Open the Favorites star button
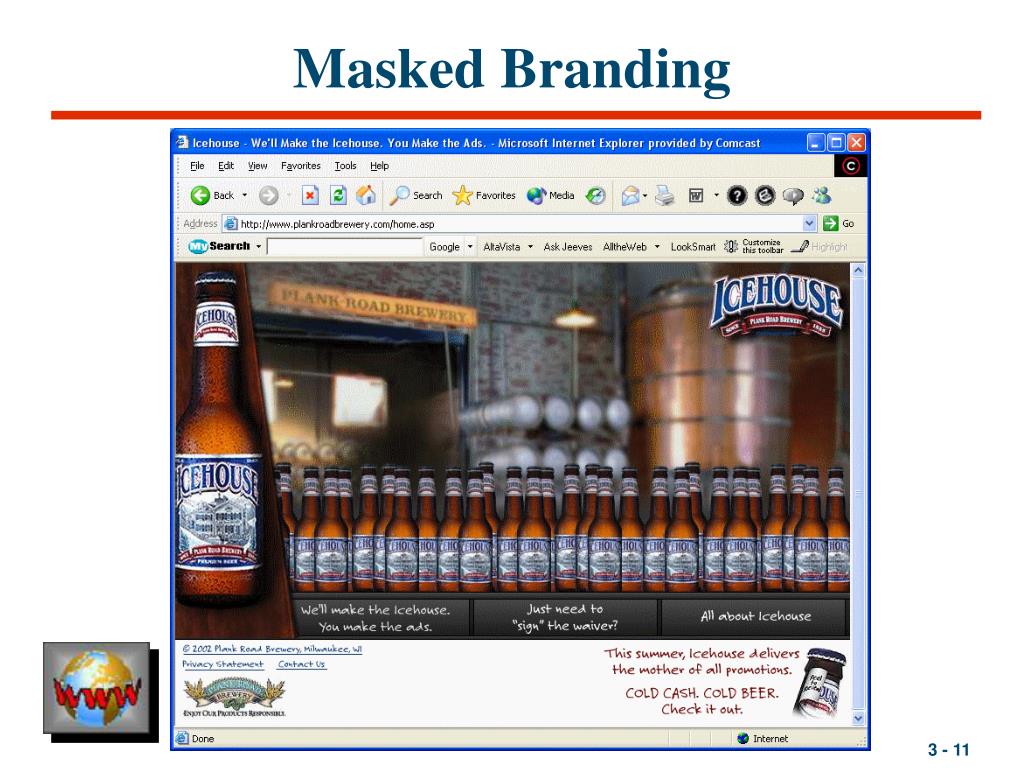 click(484, 195)
